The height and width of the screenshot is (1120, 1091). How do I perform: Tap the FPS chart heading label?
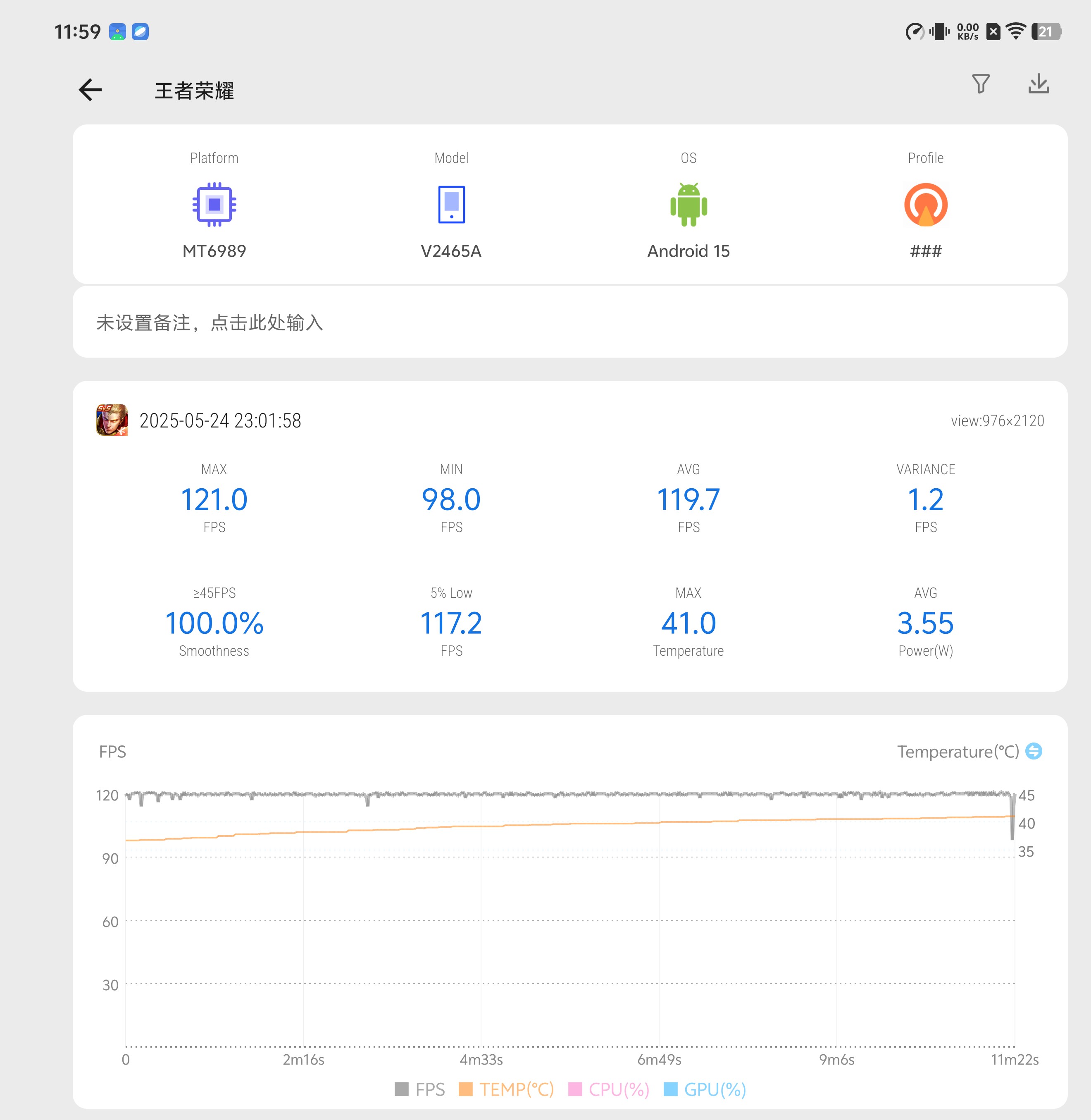112,752
